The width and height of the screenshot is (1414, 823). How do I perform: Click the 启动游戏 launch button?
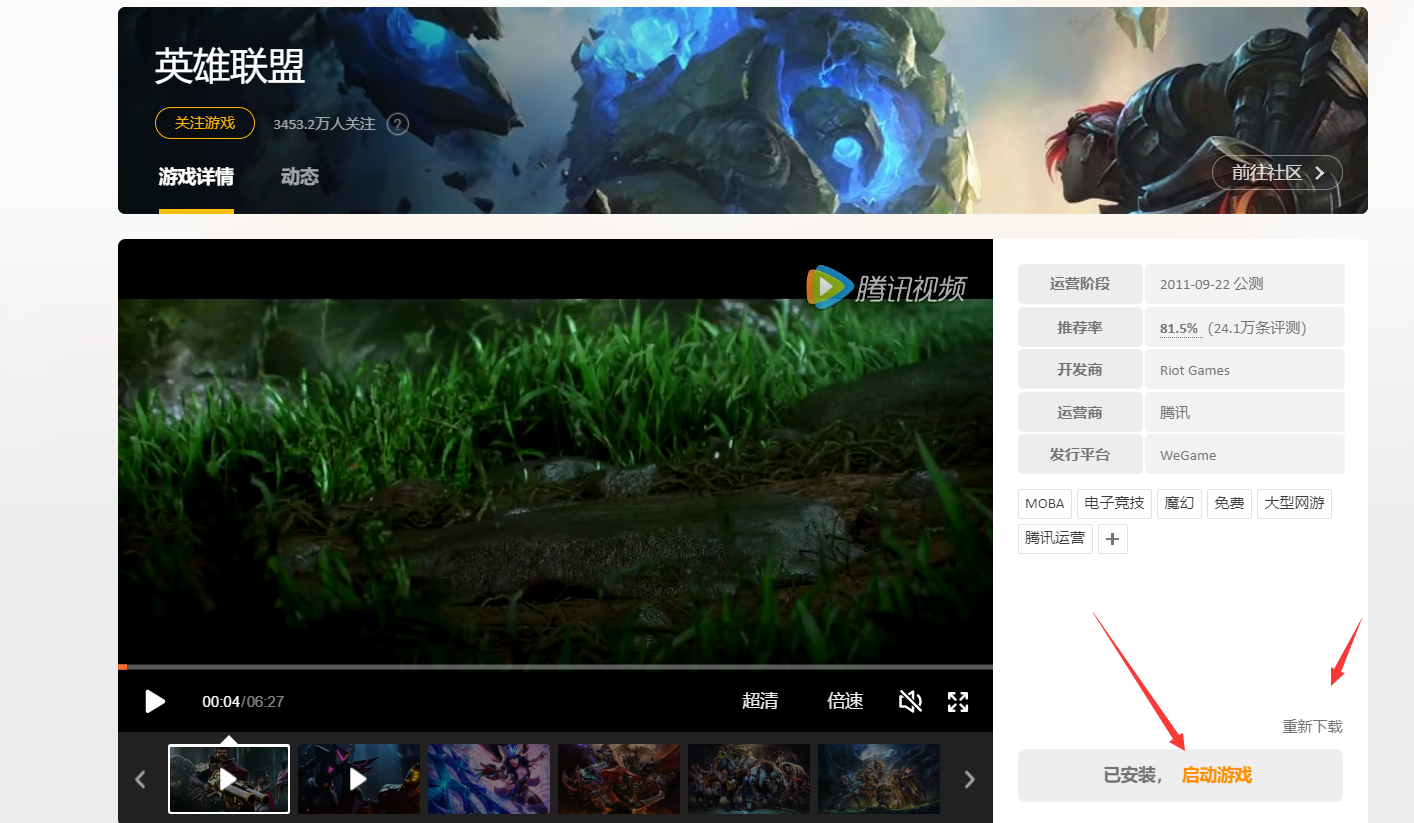[1217, 775]
